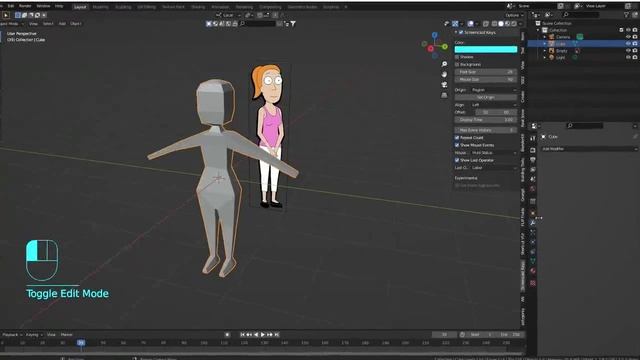Uncheck Show Mouse Events checkbox
640x360 pixels.
[x=457, y=145]
